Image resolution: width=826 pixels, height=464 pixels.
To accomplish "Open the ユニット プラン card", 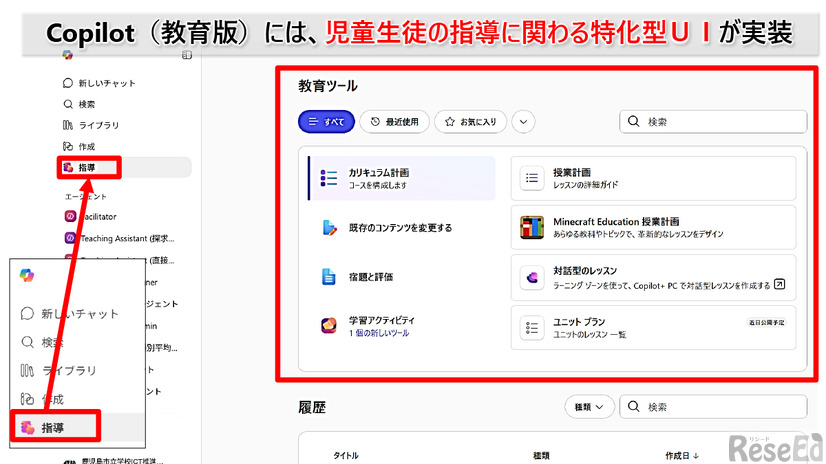I will click(x=653, y=328).
